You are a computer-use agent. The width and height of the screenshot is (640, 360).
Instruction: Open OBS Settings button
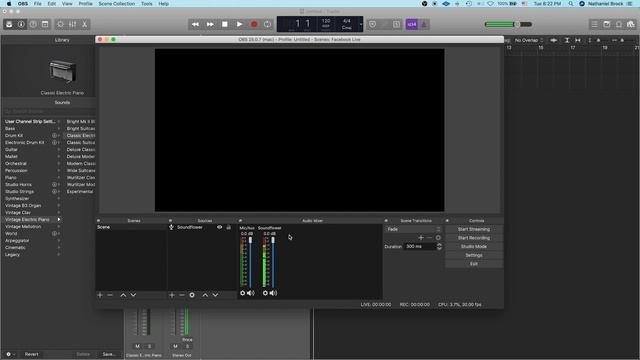click(473, 255)
